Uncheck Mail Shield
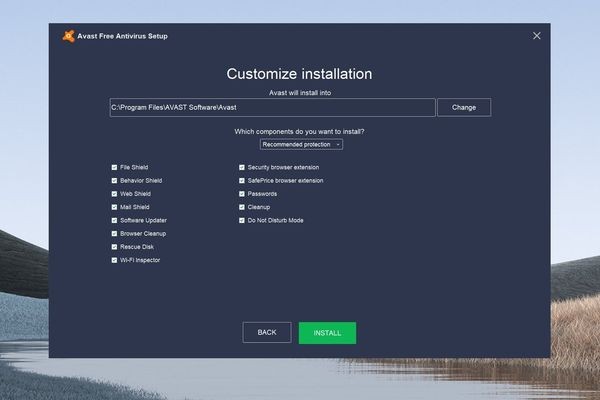The width and height of the screenshot is (600, 400). 114,207
